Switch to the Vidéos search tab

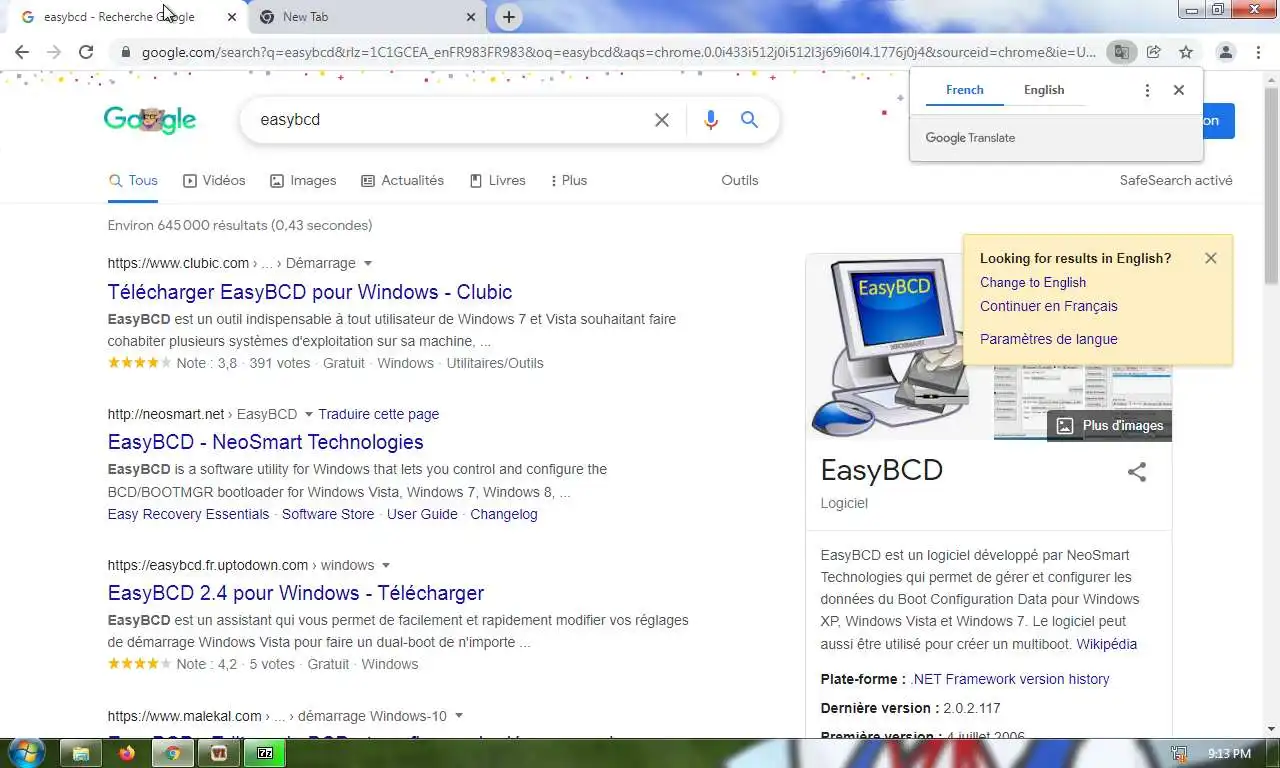coord(214,181)
